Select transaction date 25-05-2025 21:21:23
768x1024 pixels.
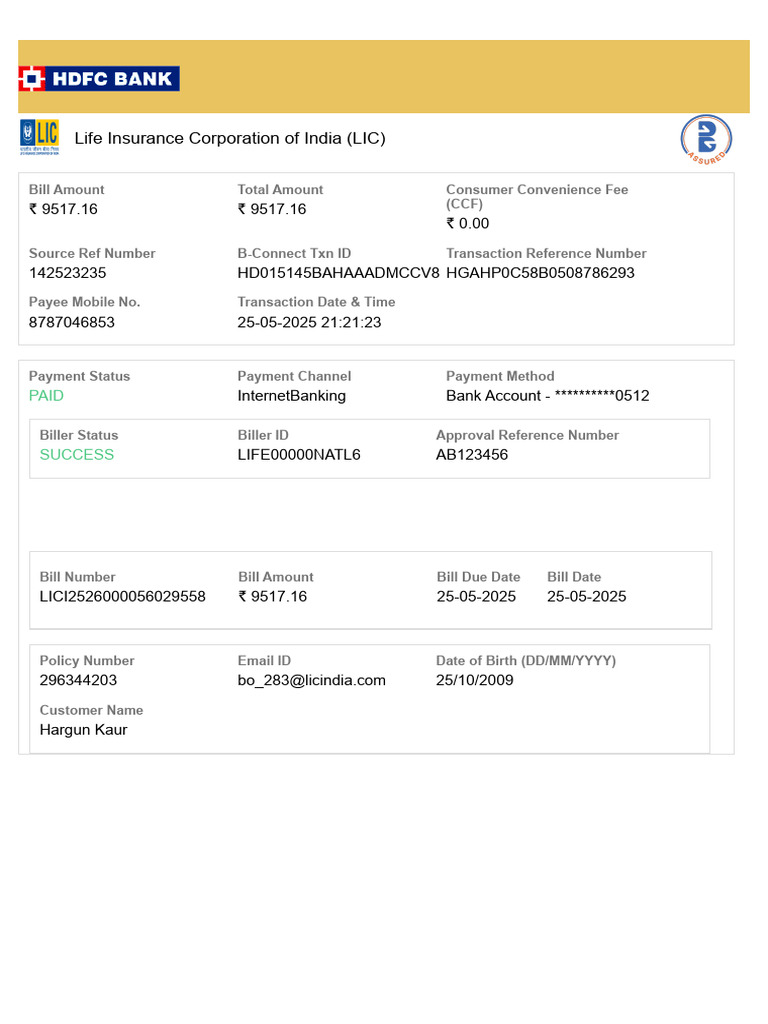click(x=309, y=323)
